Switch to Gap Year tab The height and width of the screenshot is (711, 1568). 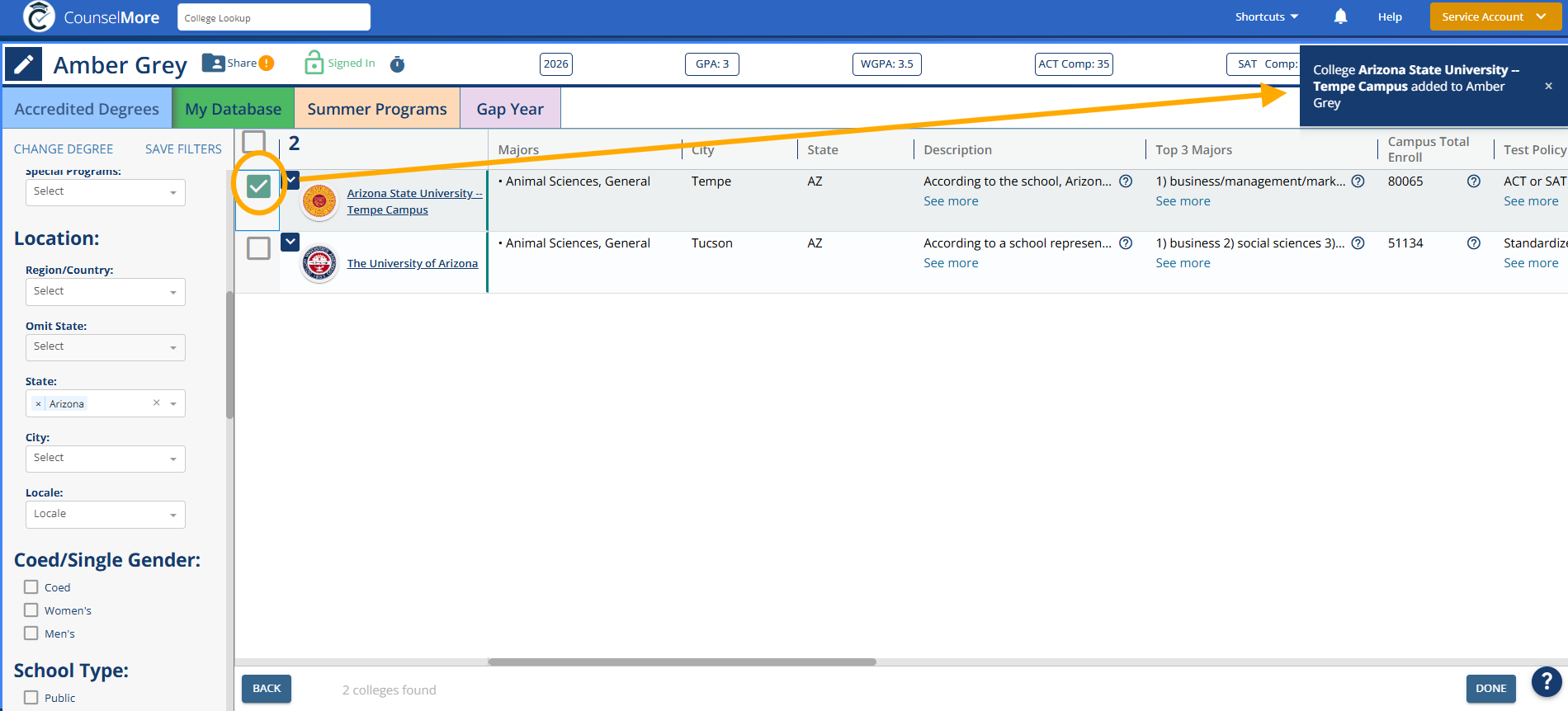pos(510,108)
